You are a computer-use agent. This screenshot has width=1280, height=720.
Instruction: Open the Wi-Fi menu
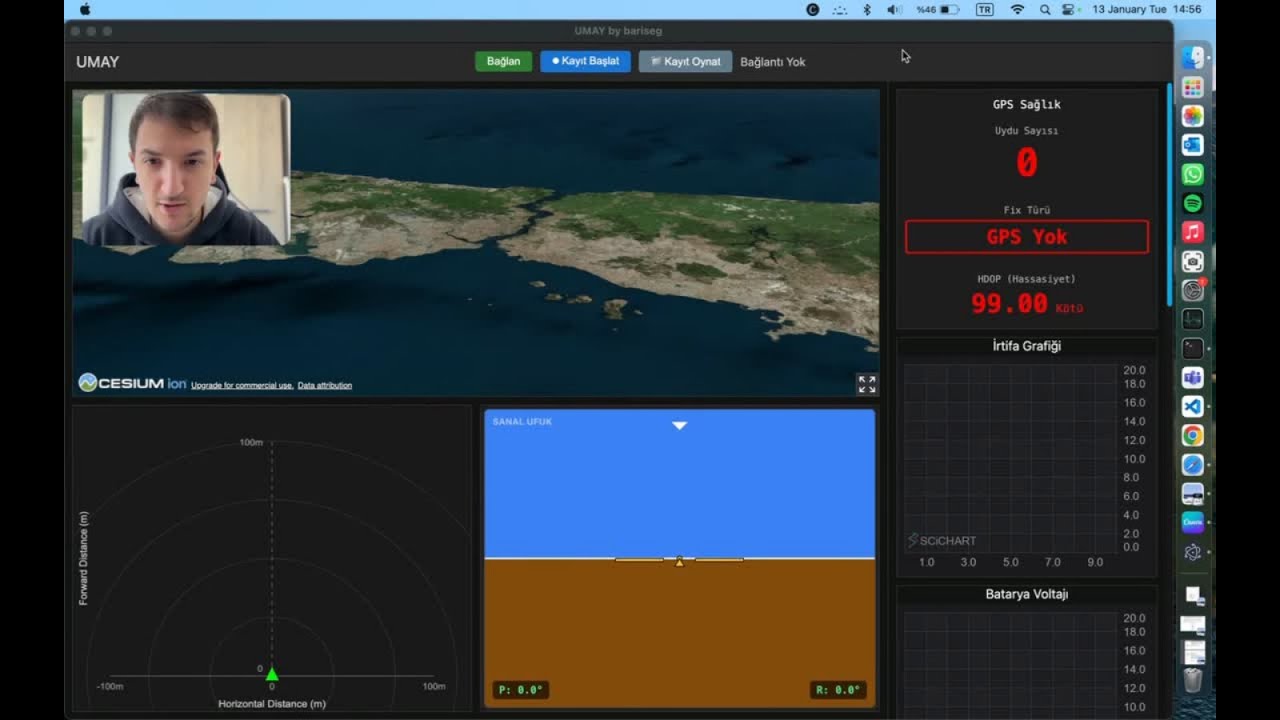point(1018,9)
